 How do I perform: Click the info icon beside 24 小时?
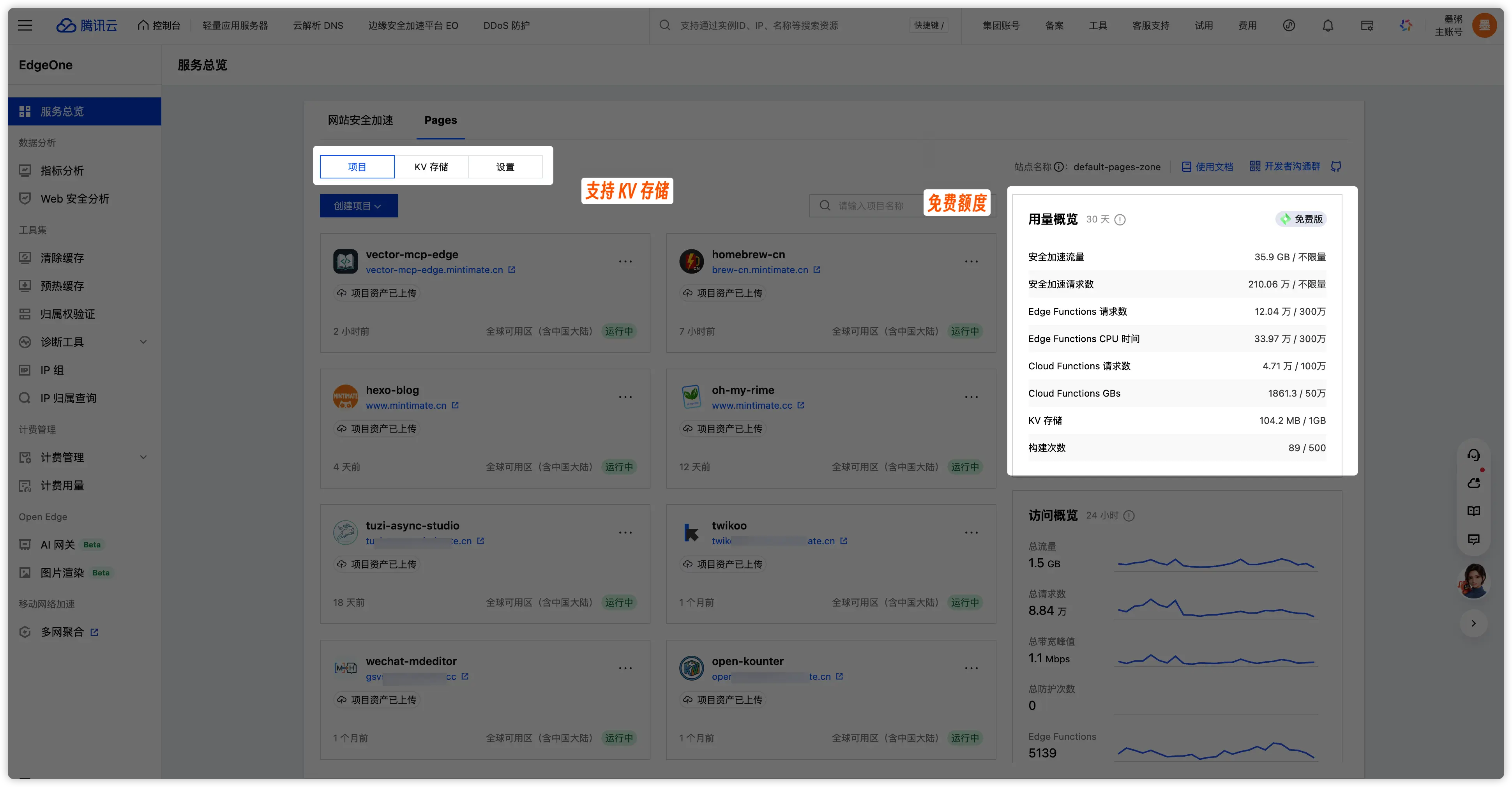click(x=1129, y=516)
